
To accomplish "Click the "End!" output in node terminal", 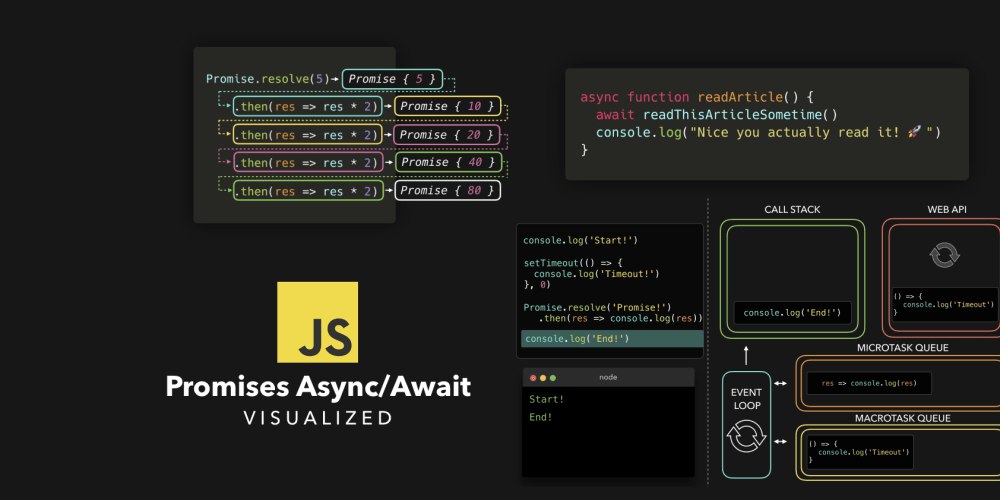I will (x=541, y=417).
